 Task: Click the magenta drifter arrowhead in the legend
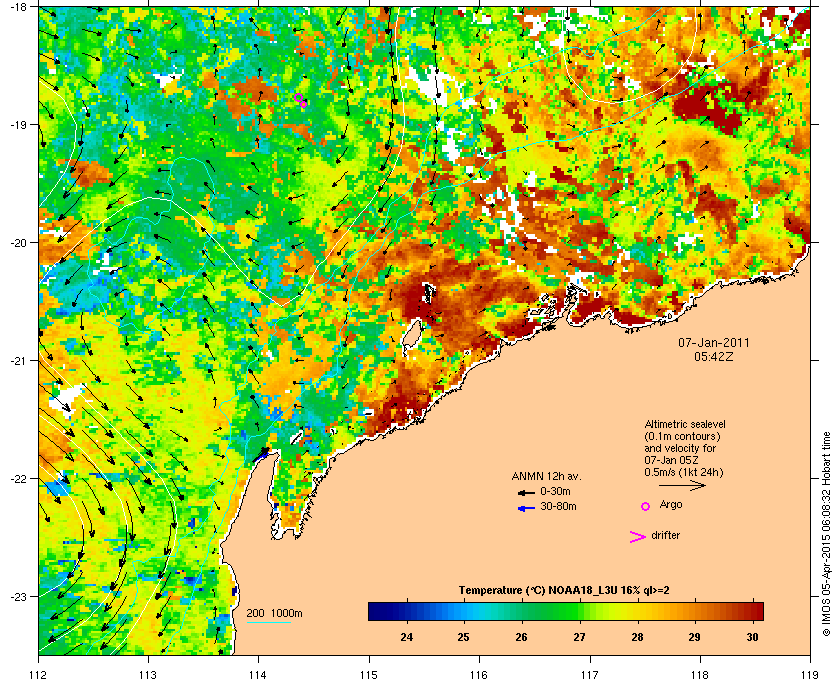coord(638,537)
